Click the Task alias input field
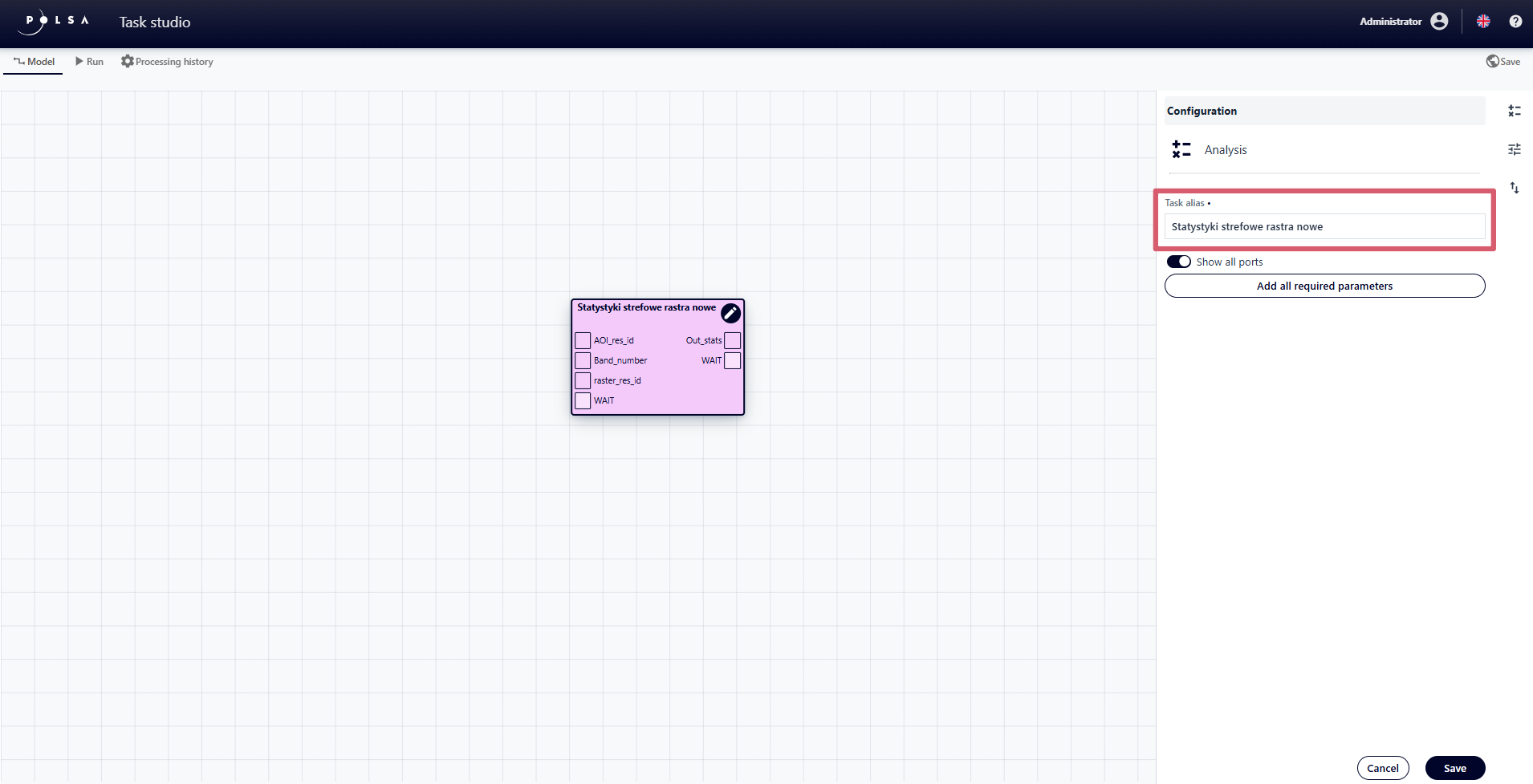 pos(1324,226)
